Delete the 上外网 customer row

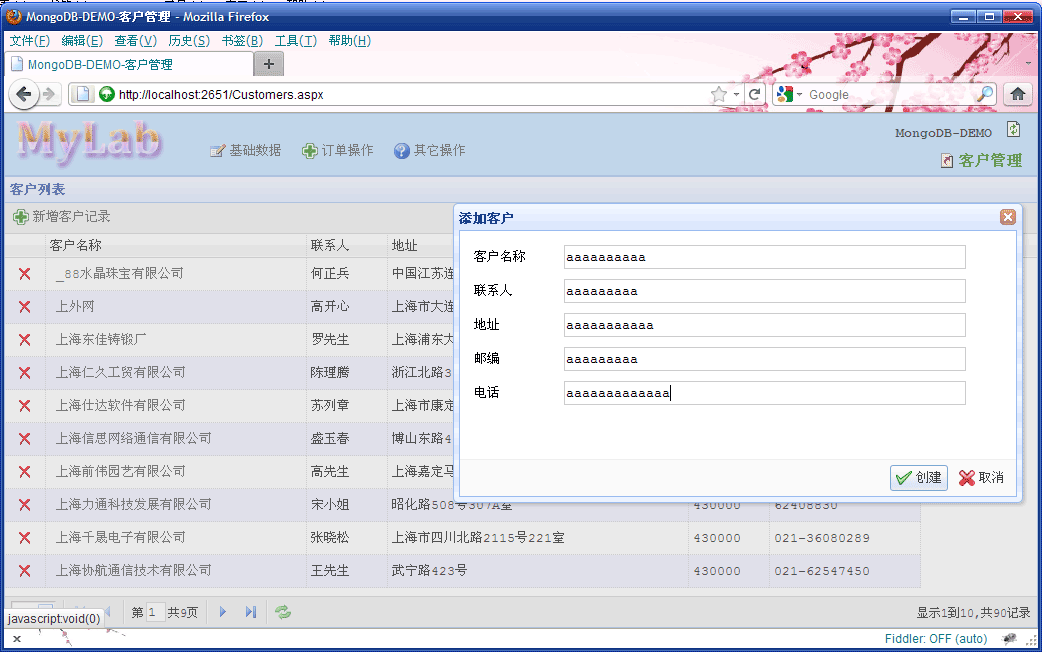(25, 306)
